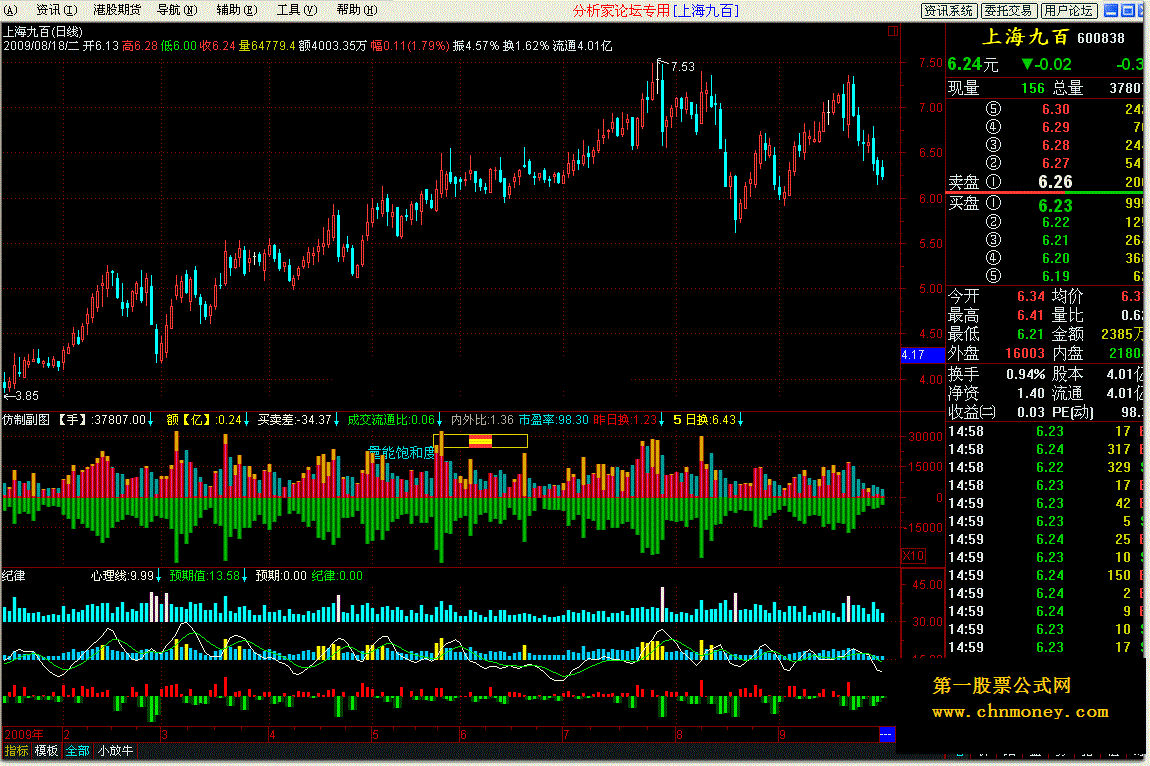Click the month 5 marker on timeline
The image size is (1150, 766).
pos(375,734)
